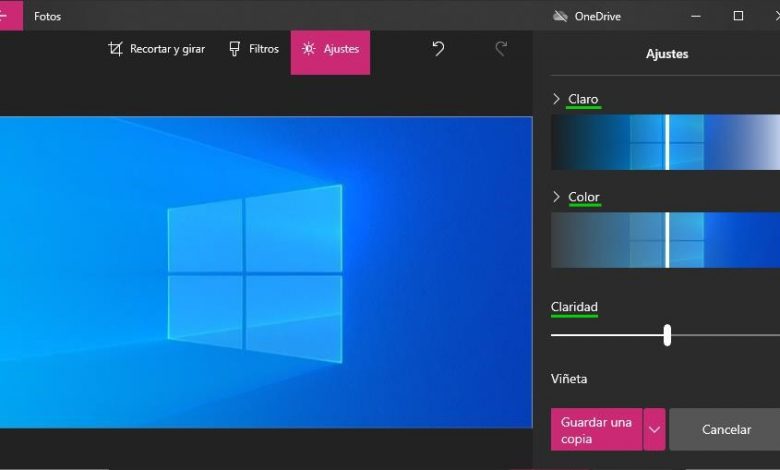Select the Ajustes tab
780x470 pixels.
click(330, 52)
